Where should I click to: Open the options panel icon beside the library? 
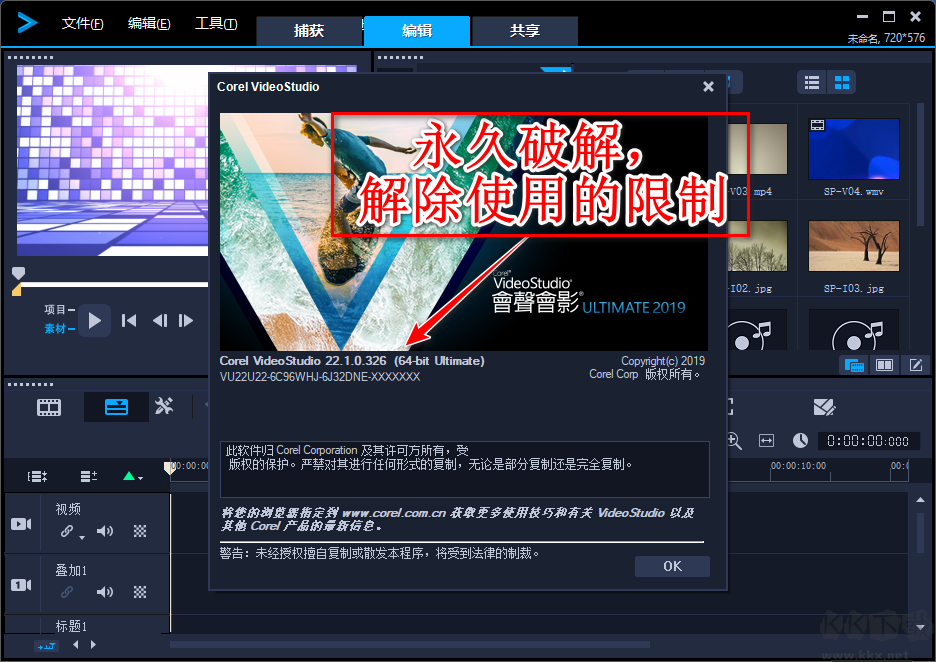(x=885, y=365)
